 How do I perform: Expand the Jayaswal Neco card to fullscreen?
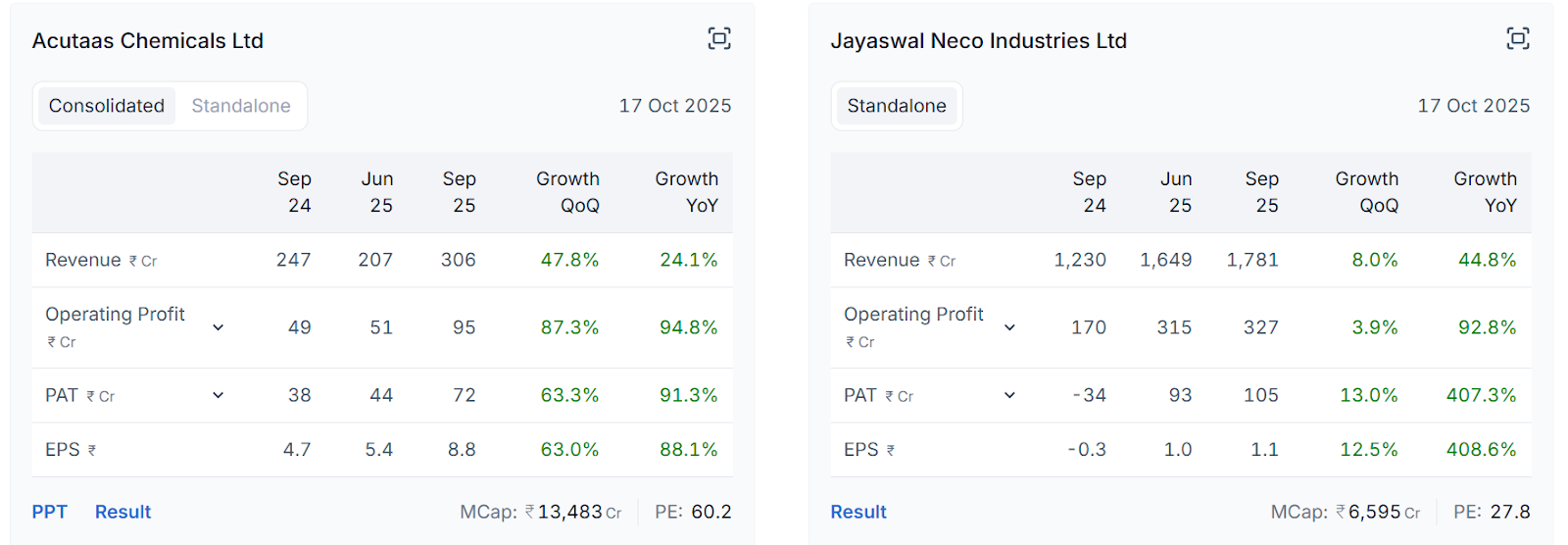(x=1518, y=39)
